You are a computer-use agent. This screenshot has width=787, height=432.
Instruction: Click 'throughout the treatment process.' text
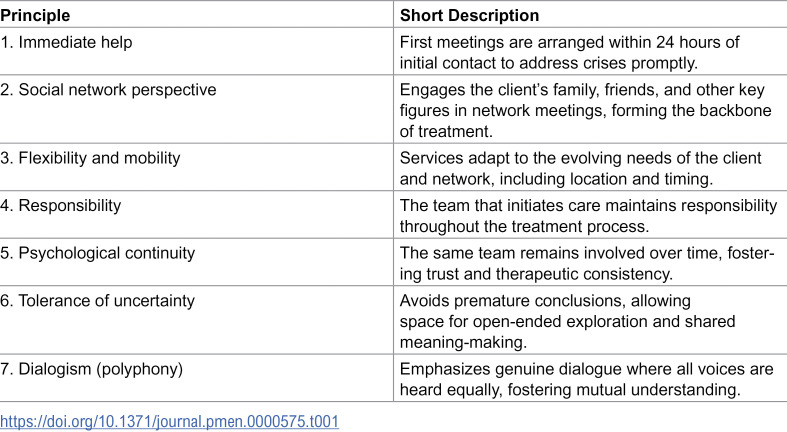coord(524,227)
